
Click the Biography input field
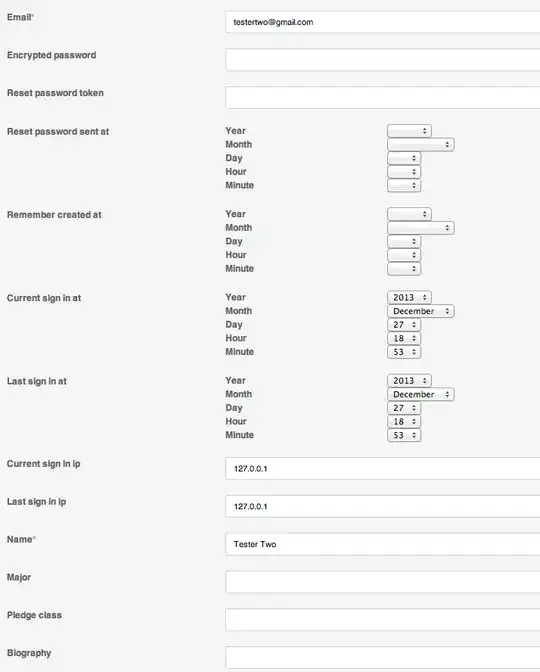point(382,657)
